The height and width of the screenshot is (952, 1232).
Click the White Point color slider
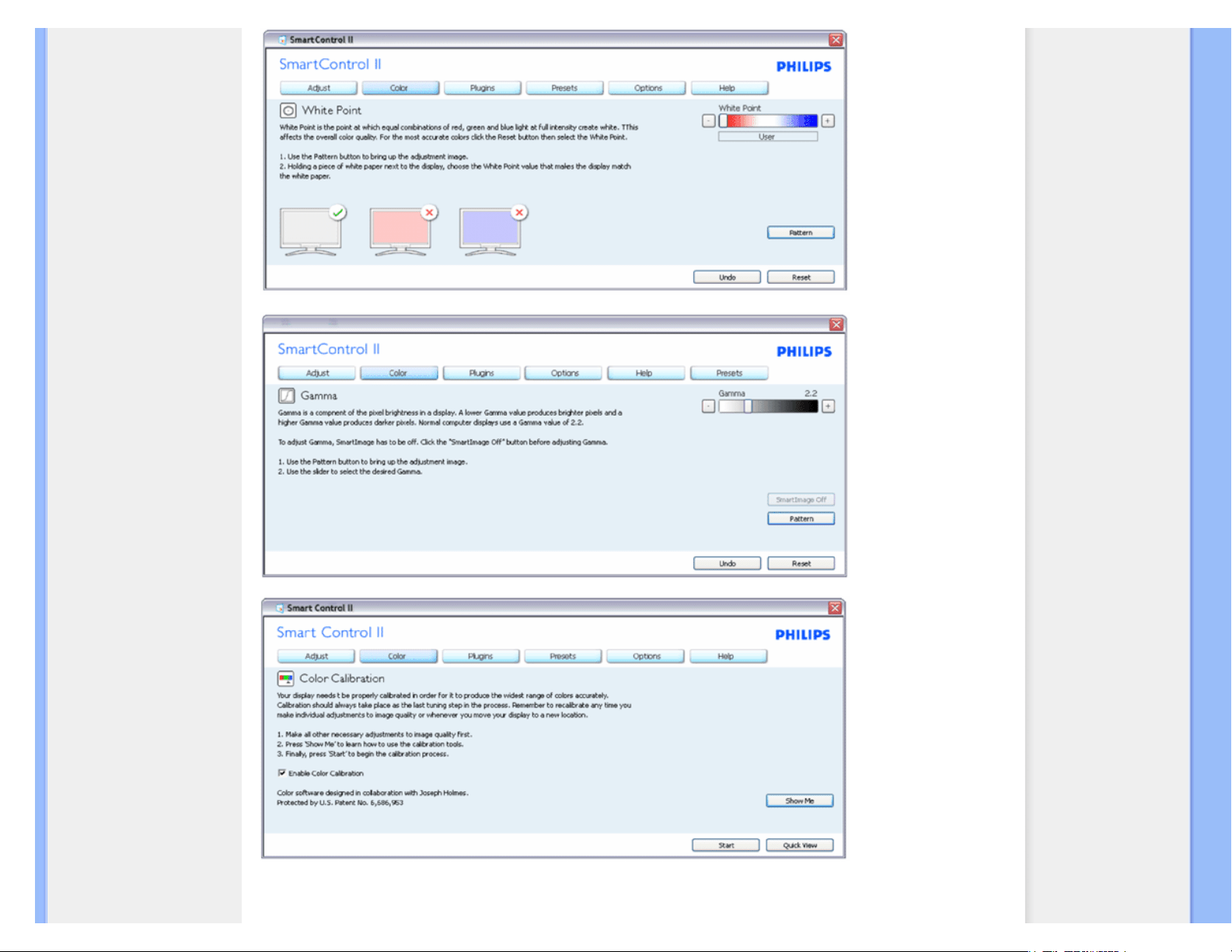click(x=768, y=120)
